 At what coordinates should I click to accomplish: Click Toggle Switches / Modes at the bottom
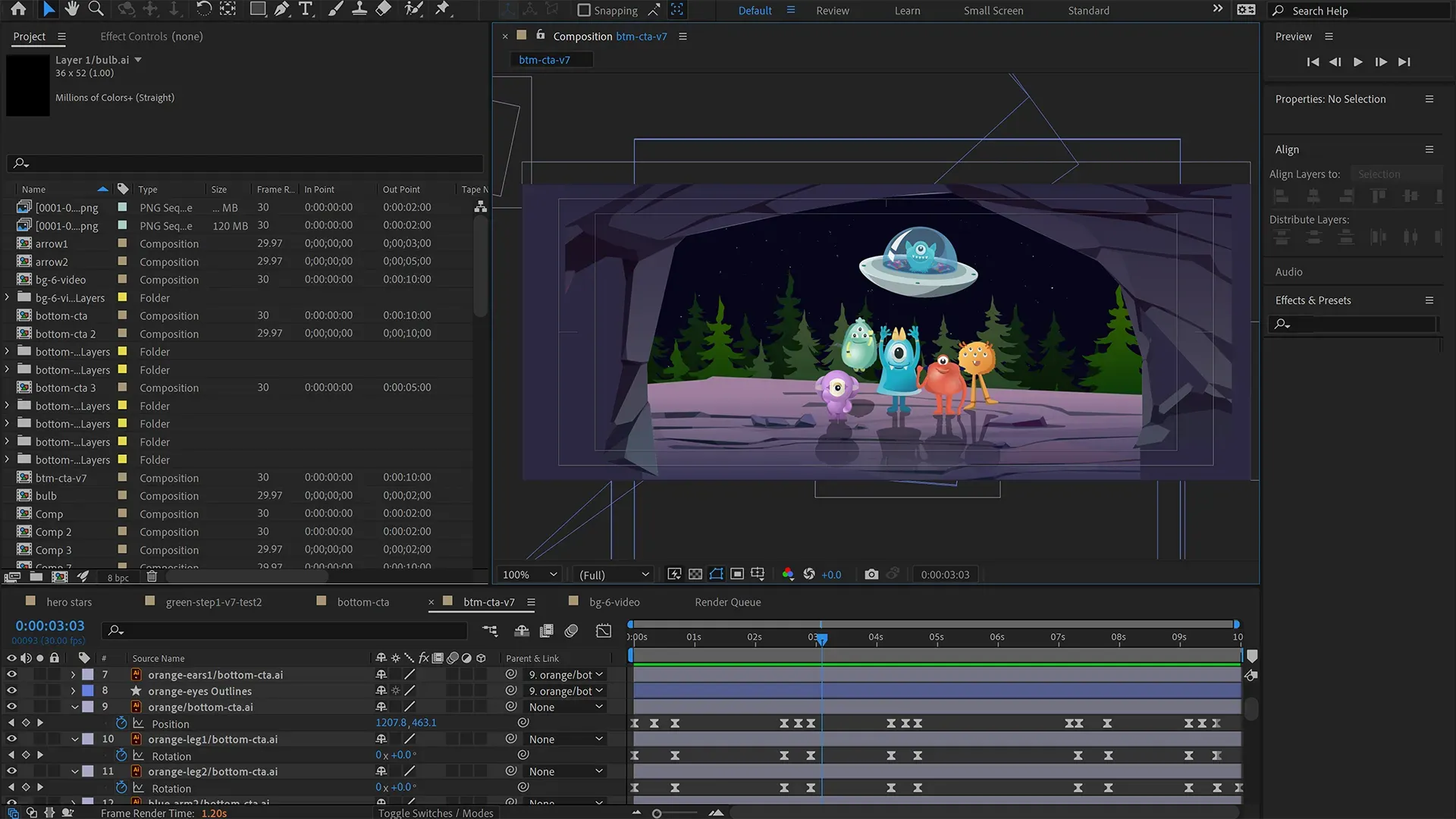point(436,812)
